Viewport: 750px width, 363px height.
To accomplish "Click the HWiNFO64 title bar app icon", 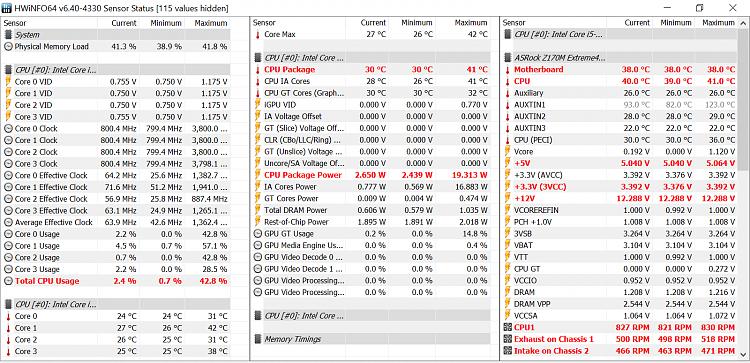I will click(6, 8).
